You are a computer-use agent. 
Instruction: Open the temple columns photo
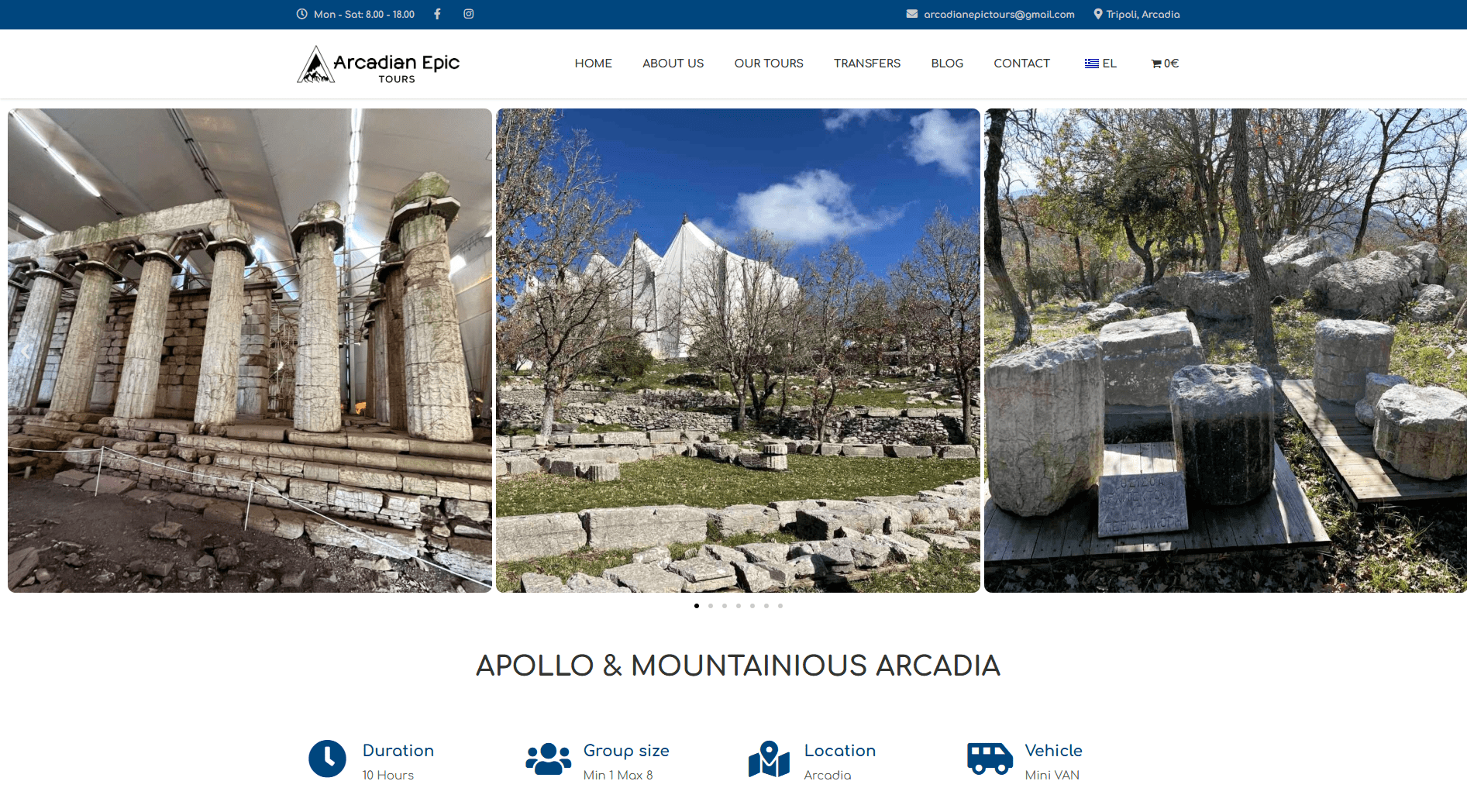[x=250, y=350]
